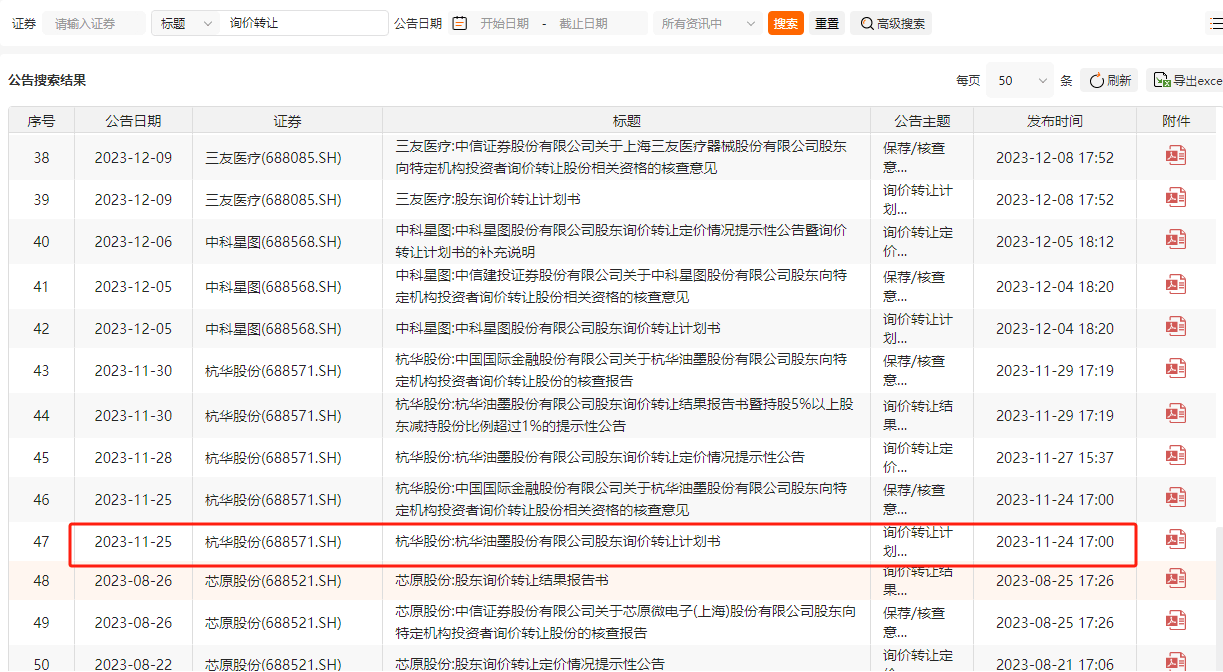The height and width of the screenshot is (672, 1223).
Task: Click the 发布时间 column header
Action: coord(1055,121)
